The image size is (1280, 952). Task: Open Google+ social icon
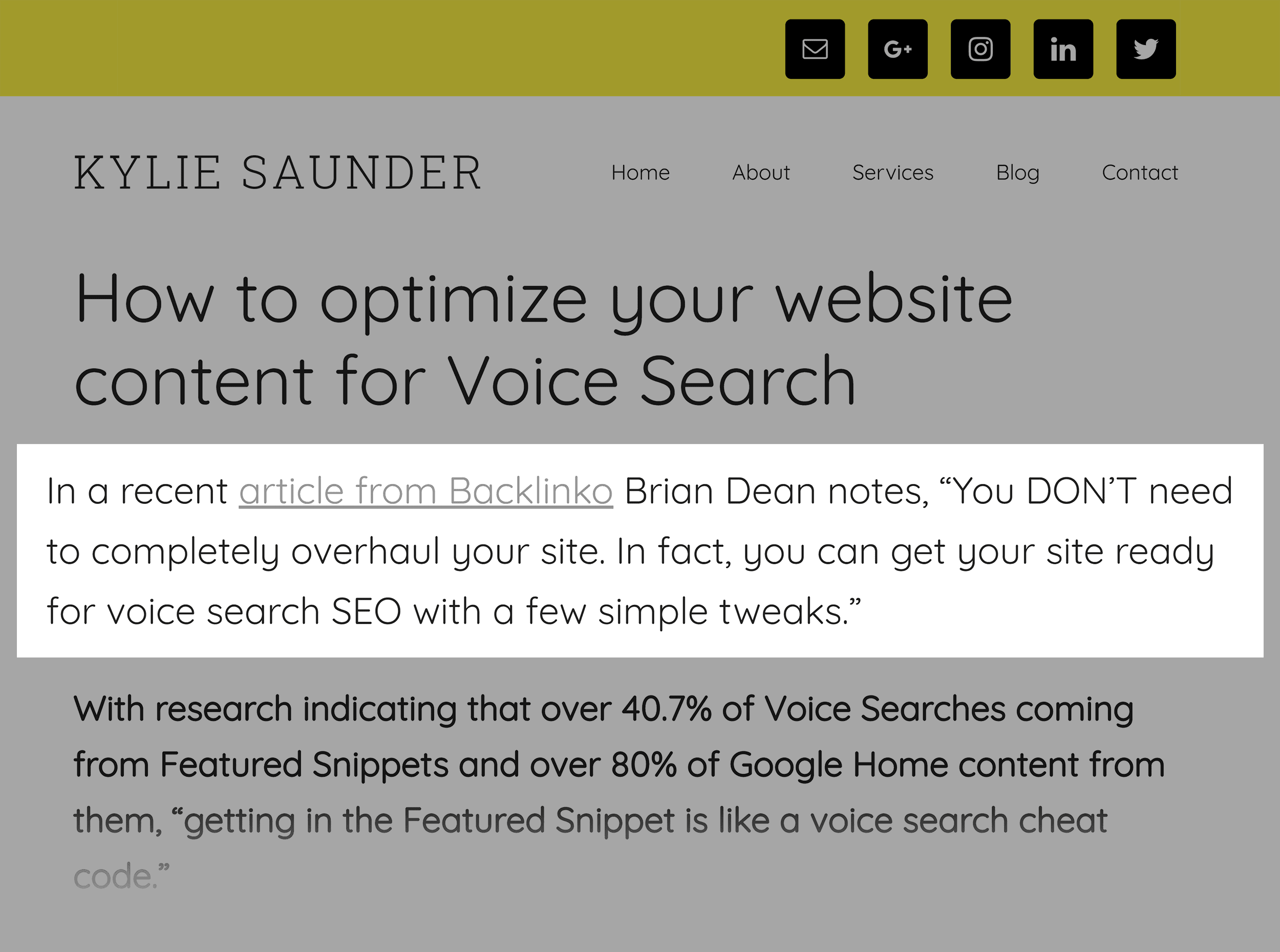tap(897, 48)
